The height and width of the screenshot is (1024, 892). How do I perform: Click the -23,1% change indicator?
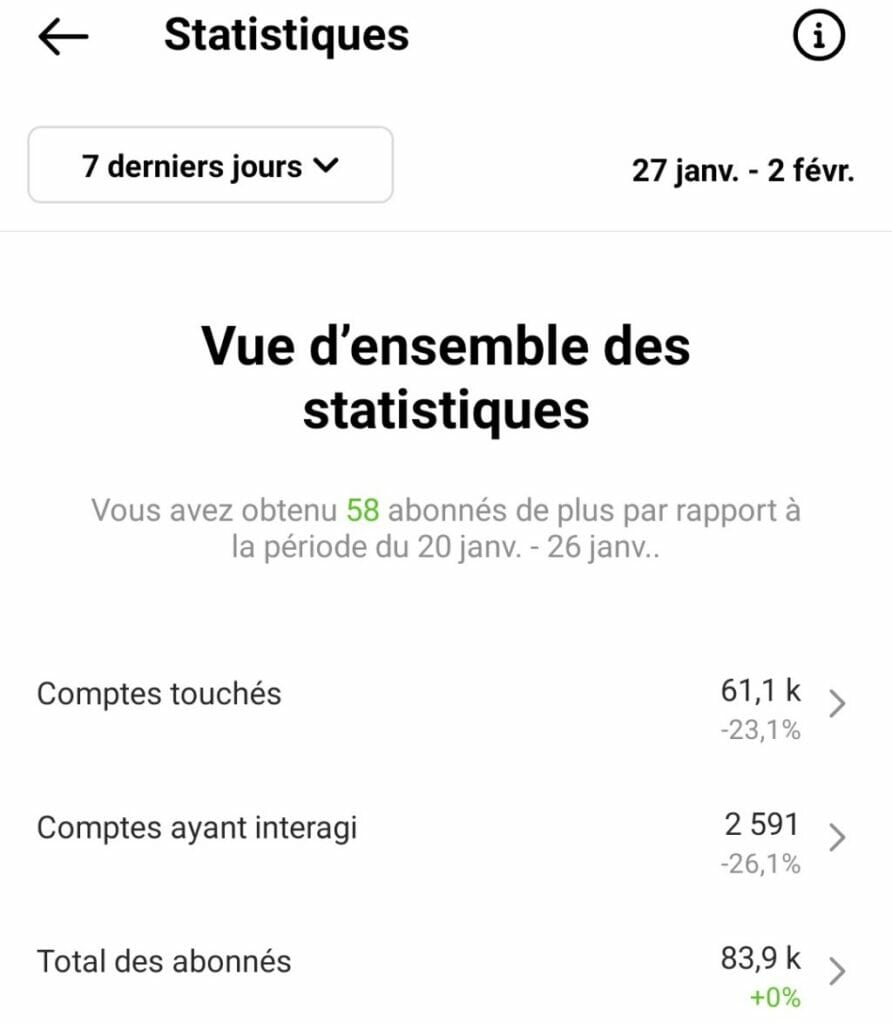pos(760,731)
